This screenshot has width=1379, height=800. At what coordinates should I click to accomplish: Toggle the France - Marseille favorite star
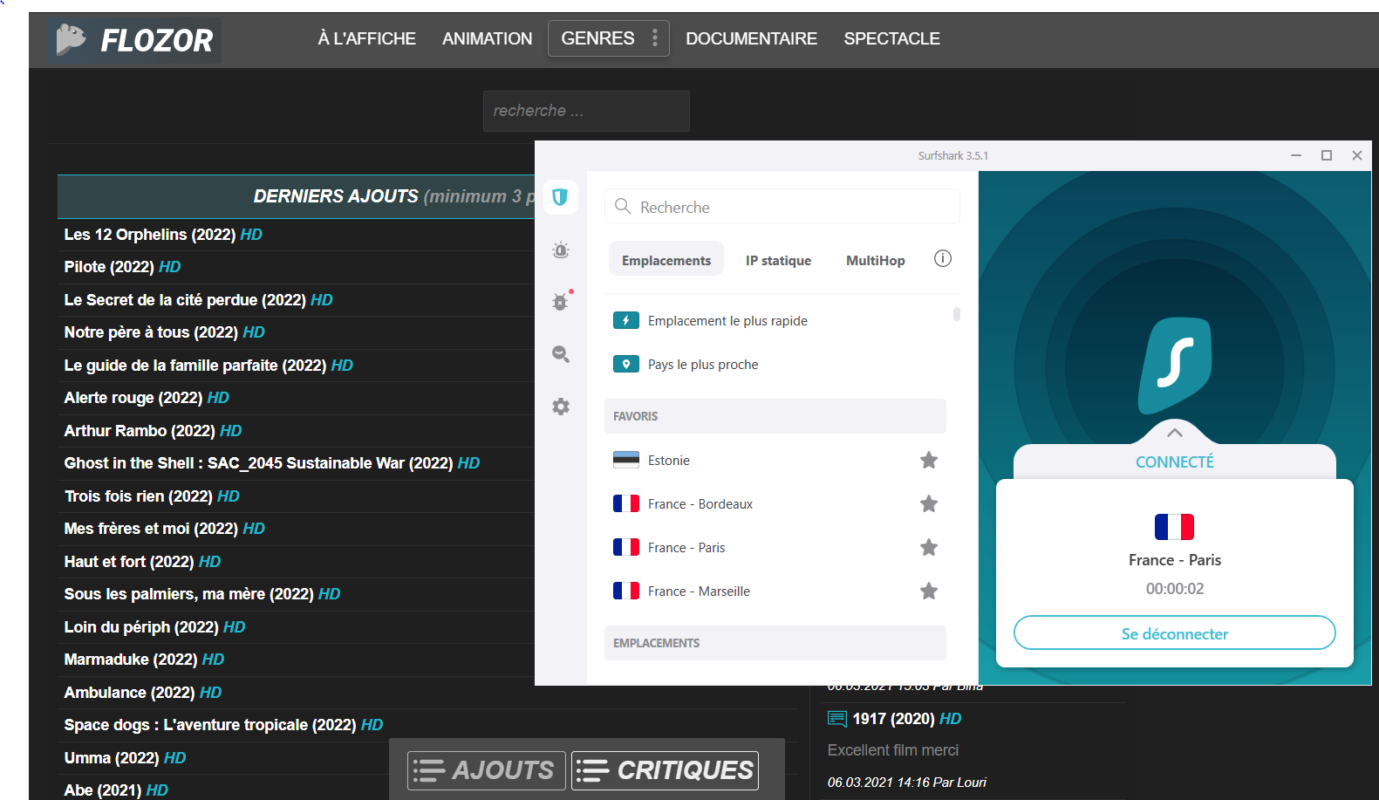(x=929, y=591)
